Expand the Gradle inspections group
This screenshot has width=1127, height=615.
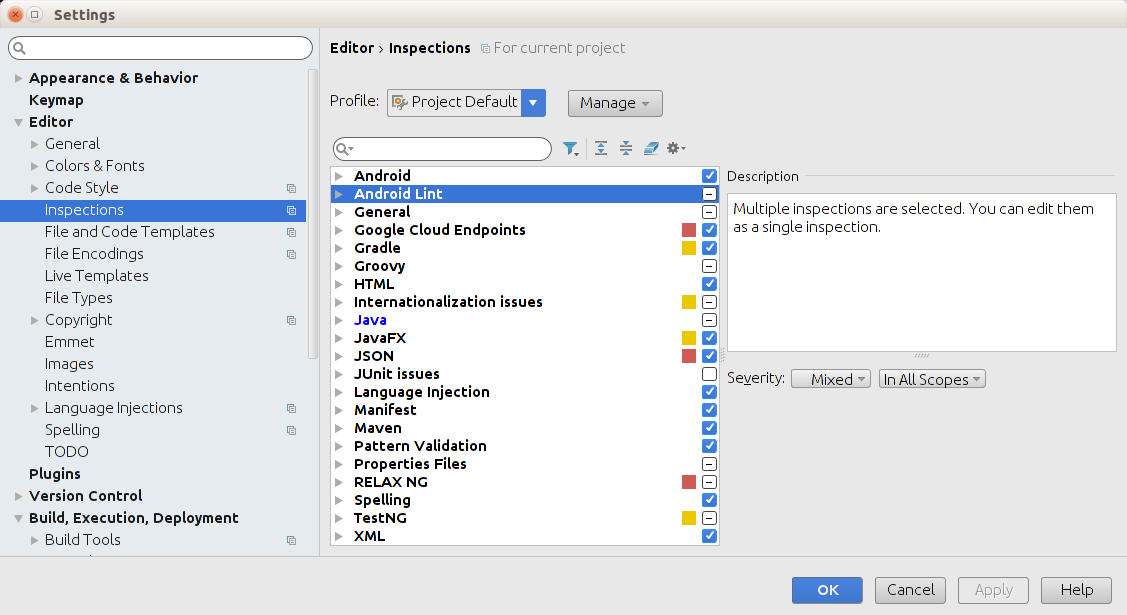tap(340, 248)
